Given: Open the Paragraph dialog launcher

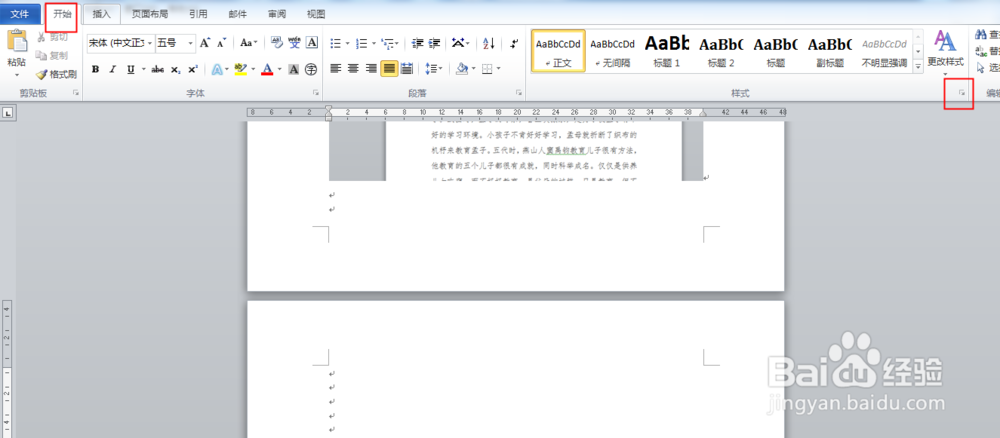Looking at the screenshot, I should 518,93.
